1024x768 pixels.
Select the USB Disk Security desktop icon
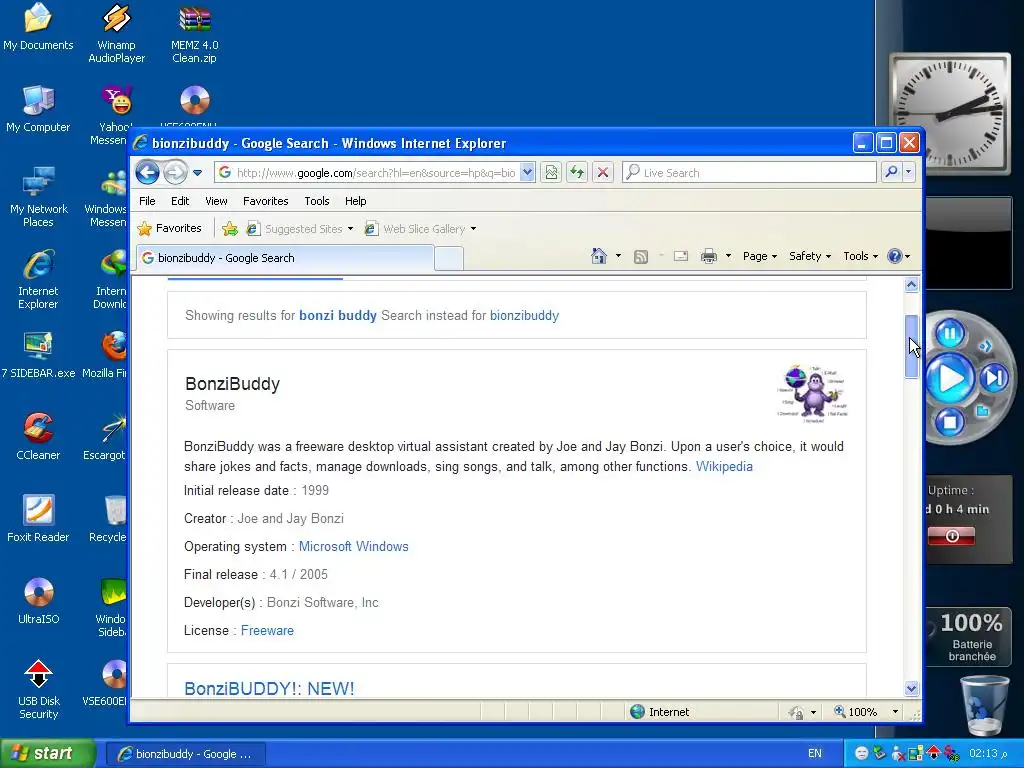[x=39, y=689]
